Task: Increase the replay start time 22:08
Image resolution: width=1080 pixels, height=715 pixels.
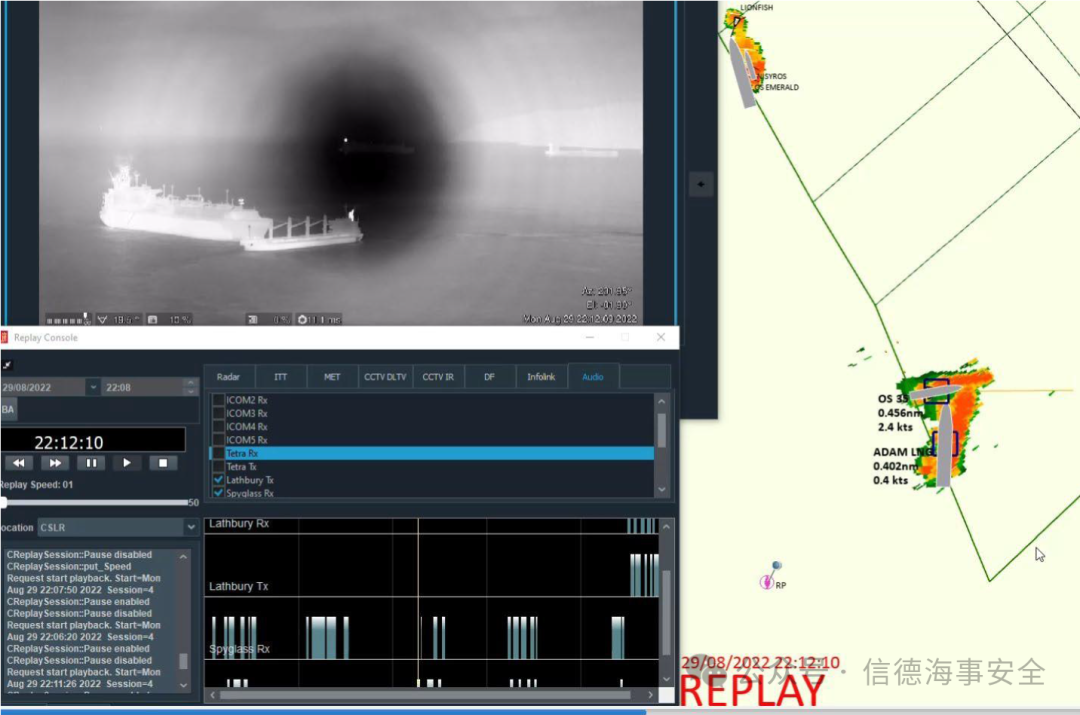Action: coord(191,382)
